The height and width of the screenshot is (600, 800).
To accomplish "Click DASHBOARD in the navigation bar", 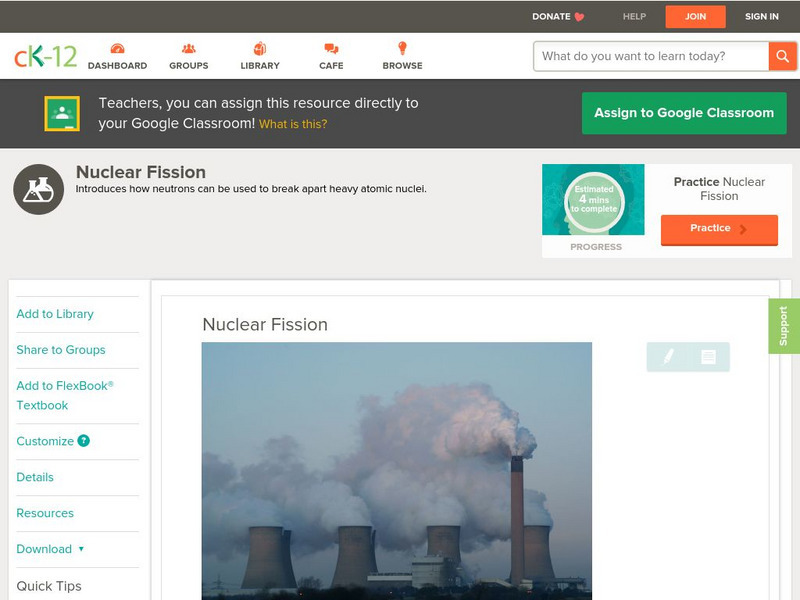I will coord(117,66).
